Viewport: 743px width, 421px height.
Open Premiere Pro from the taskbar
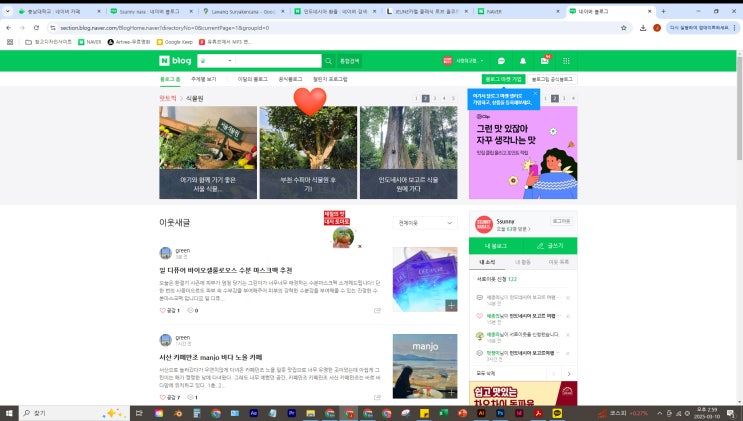(291, 413)
